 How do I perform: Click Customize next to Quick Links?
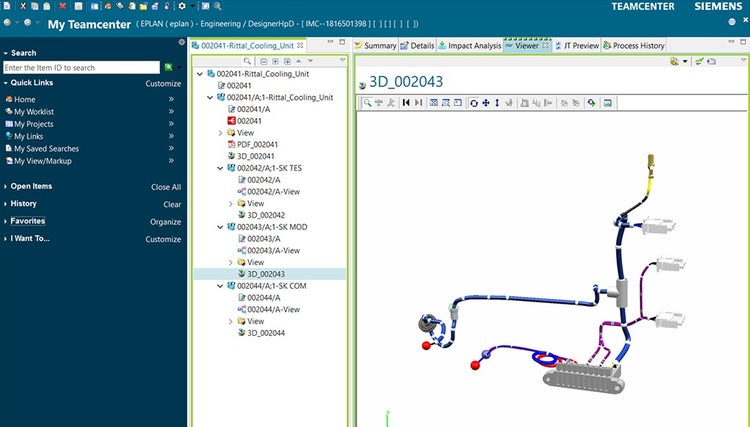(163, 84)
